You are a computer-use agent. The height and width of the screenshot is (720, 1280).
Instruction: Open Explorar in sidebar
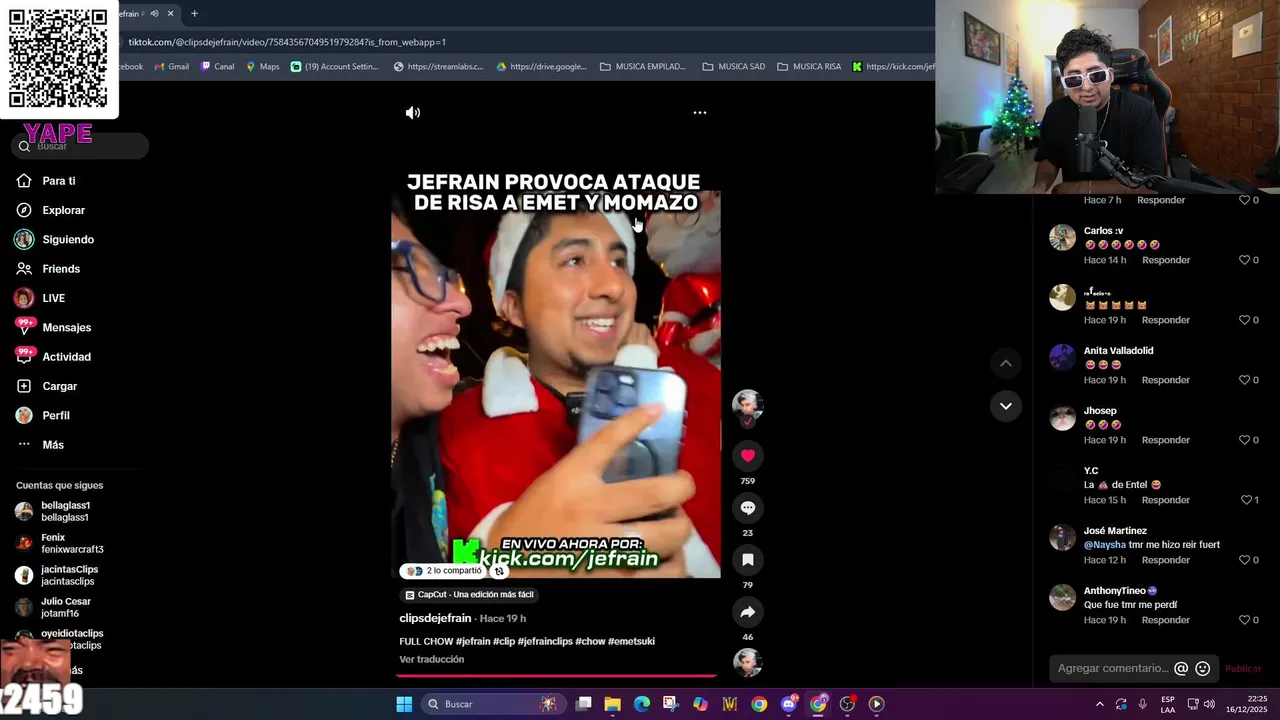coord(63,210)
